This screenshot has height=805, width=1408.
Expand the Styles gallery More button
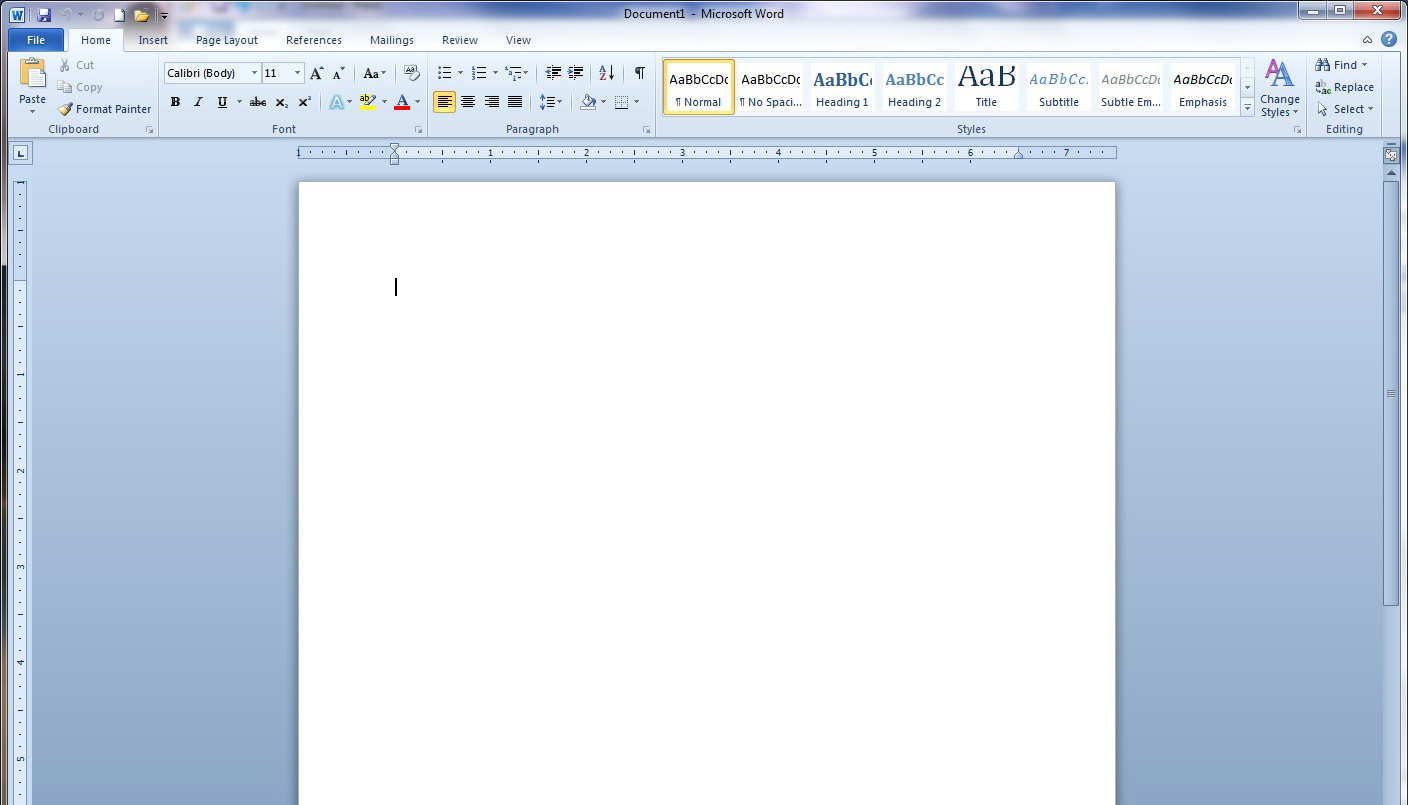[x=1247, y=108]
